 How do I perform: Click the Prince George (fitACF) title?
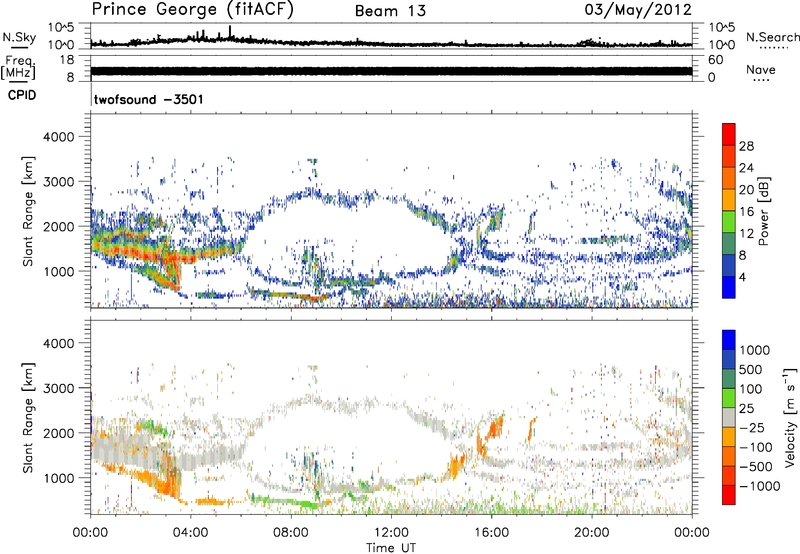[192, 10]
